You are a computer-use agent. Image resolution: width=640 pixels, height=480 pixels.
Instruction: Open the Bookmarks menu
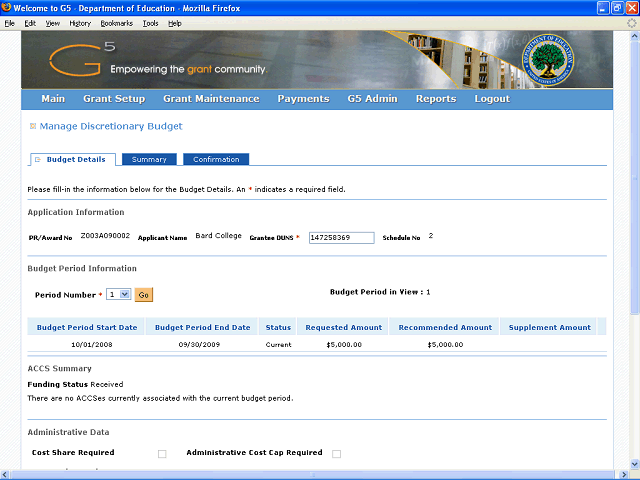click(116, 22)
